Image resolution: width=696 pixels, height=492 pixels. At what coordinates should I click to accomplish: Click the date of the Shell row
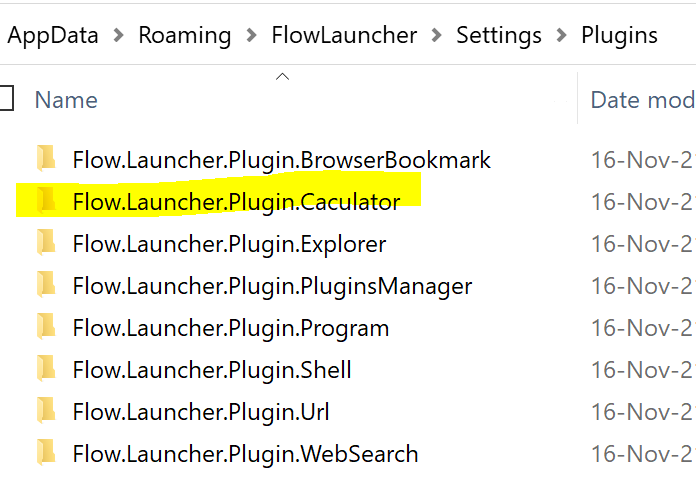pyautogui.click(x=643, y=370)
